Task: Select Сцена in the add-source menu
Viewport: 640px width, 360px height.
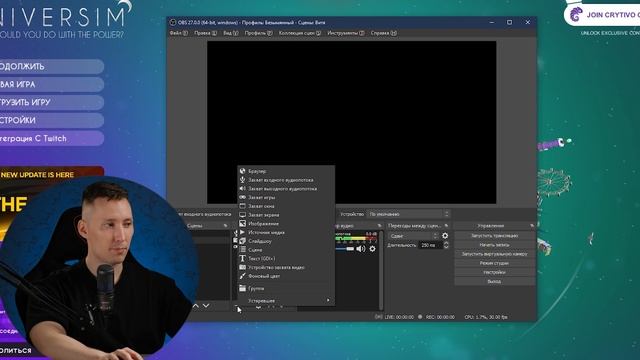Action: (286, 250)
